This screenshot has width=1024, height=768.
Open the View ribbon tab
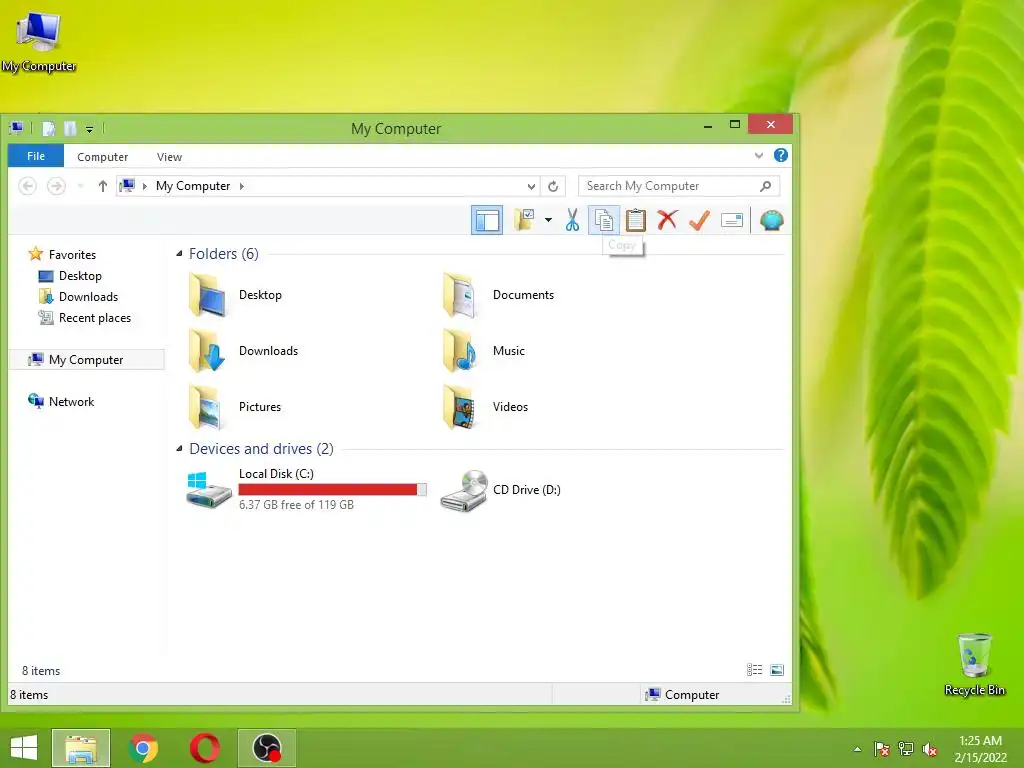tap(169, 157)
